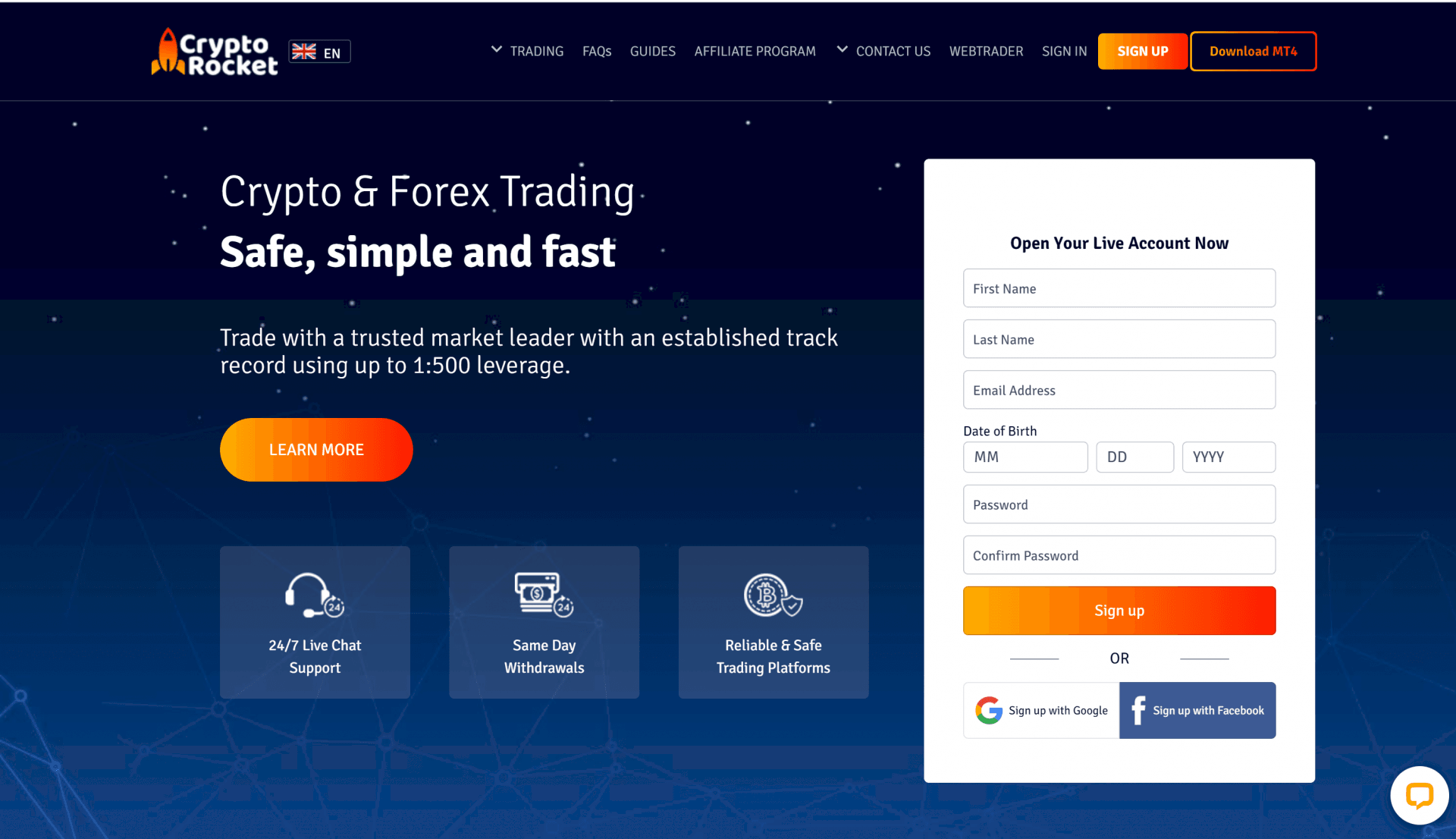Click the Email Address input field
This screenshot has width=1456, height=839.
(x=1120, y=390)
